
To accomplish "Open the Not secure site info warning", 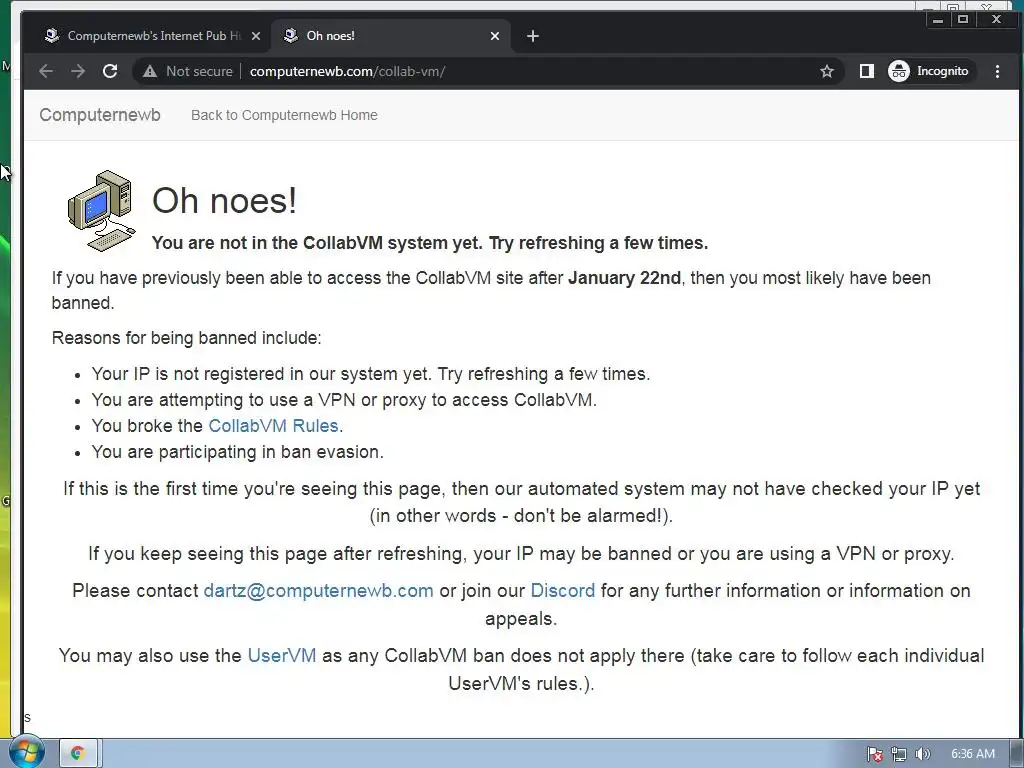I will [188, 71].
